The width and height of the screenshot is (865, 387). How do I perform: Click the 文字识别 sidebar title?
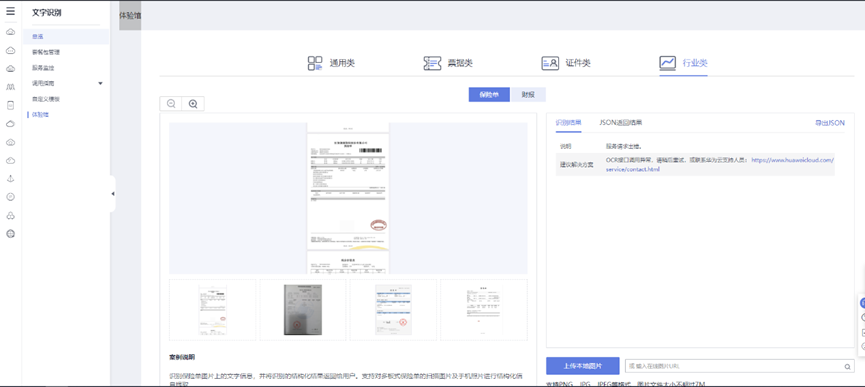(x=47, y=13)
